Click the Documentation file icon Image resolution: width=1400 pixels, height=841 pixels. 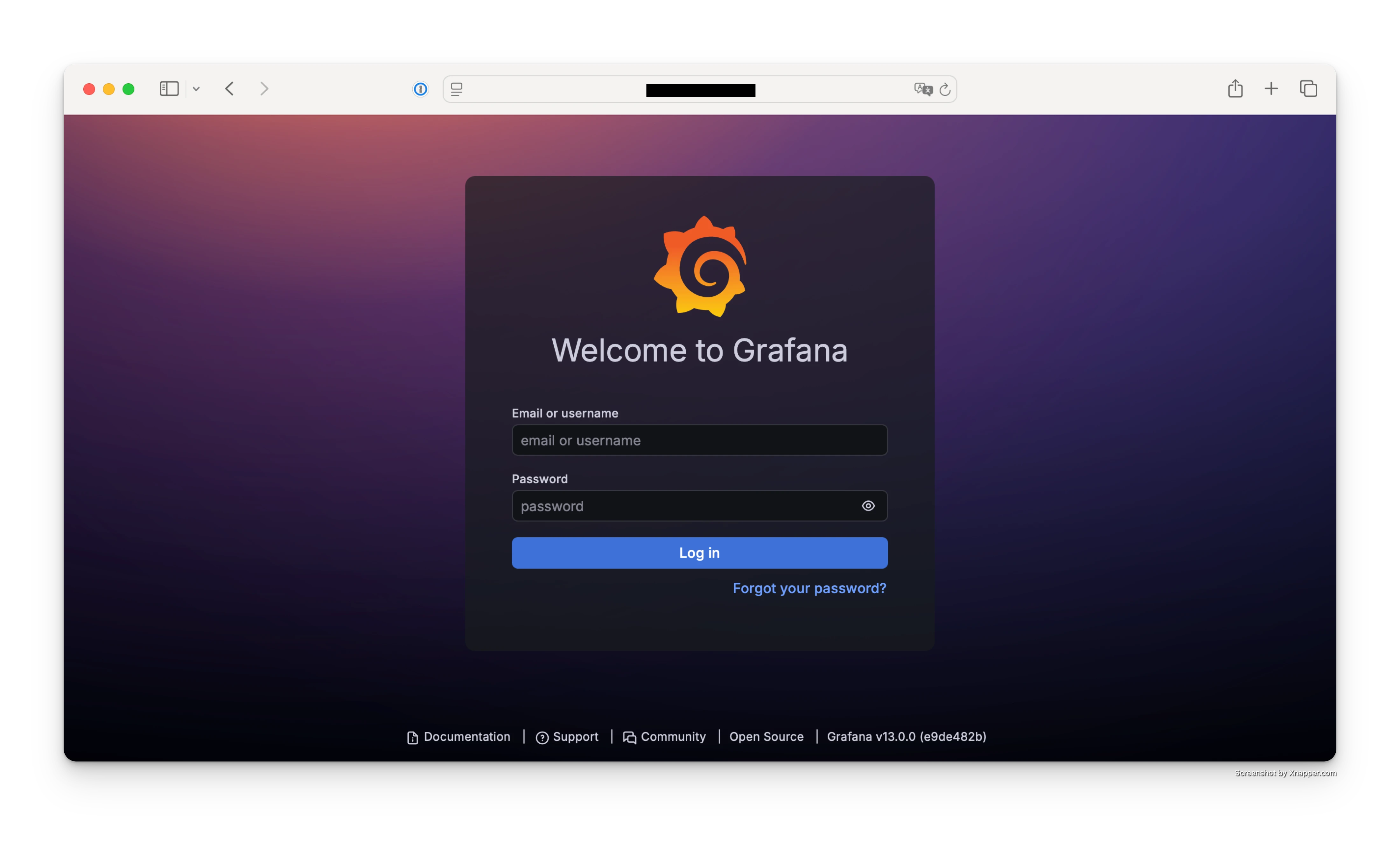pyautogui.click(x=413, y=737)
